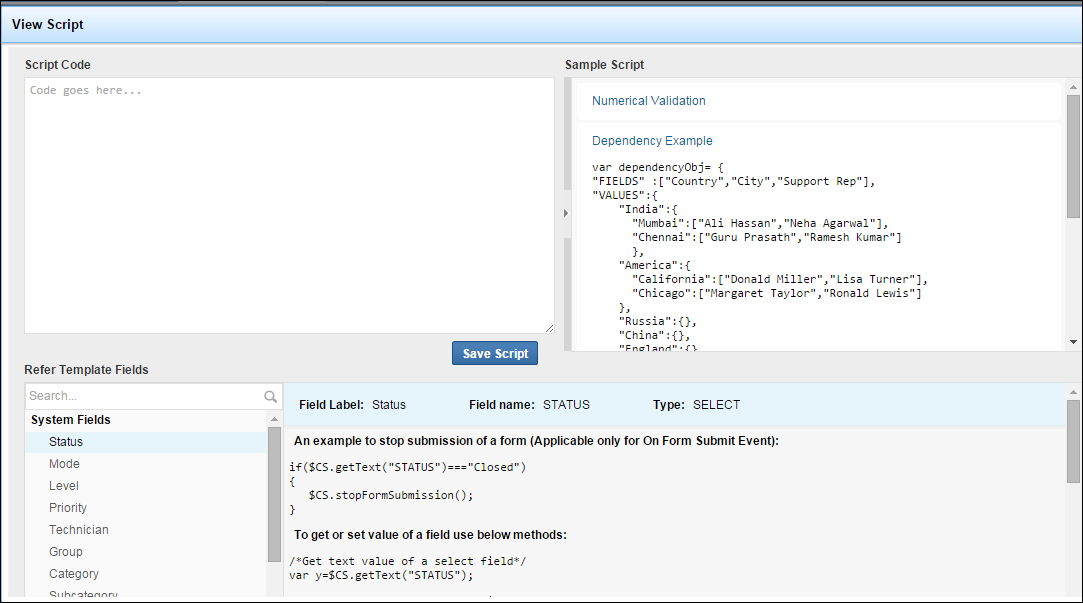Click the search magnifier icon in template fields
The height and width of the screenshot is (603, 1083).
click(x=271, y=397)
